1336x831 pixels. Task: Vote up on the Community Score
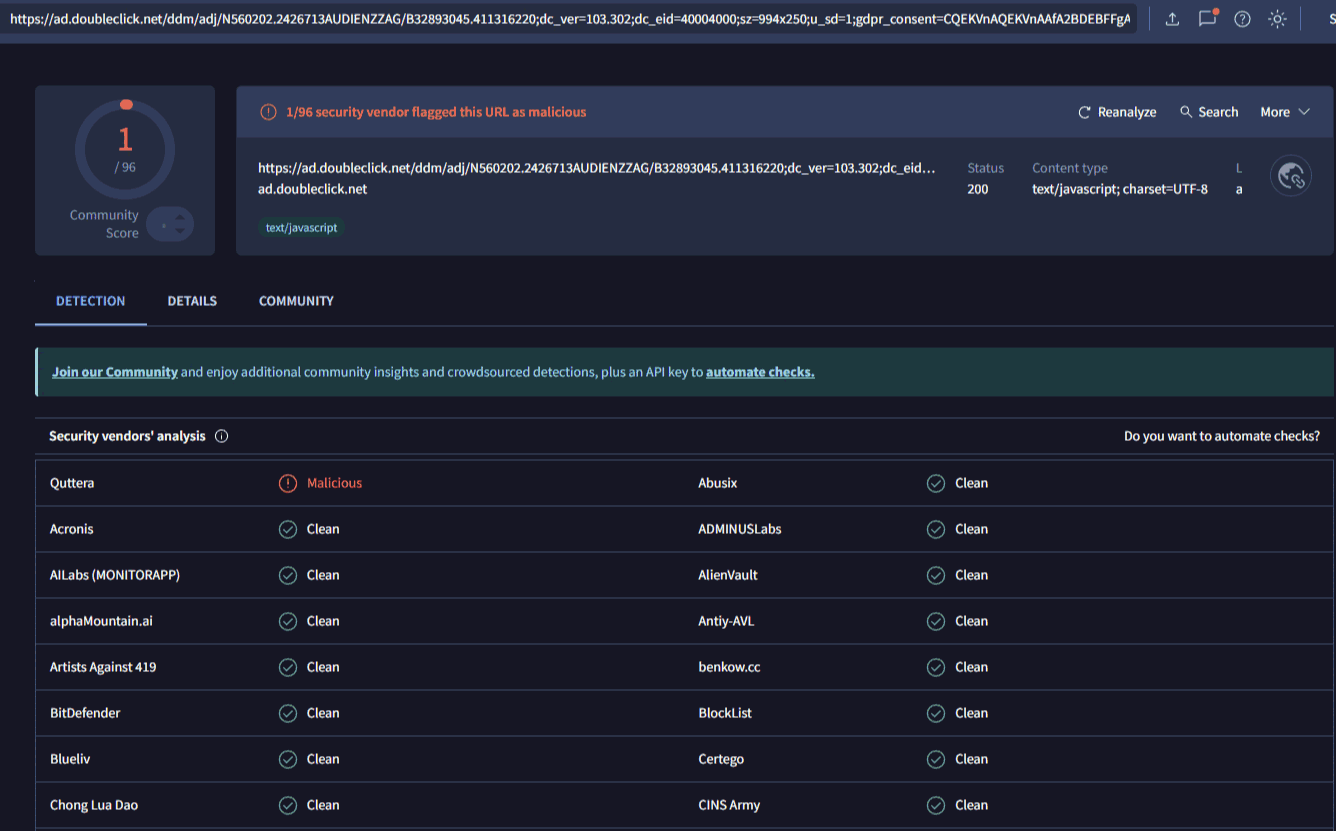tap(180, 217)
